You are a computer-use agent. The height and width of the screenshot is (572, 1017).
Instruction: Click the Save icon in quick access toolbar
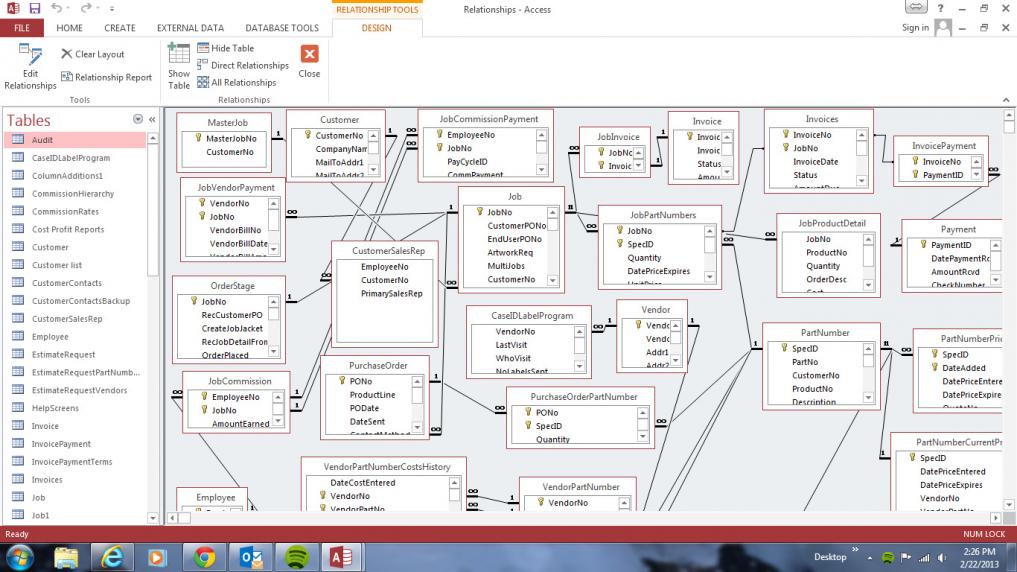[34, 8]
